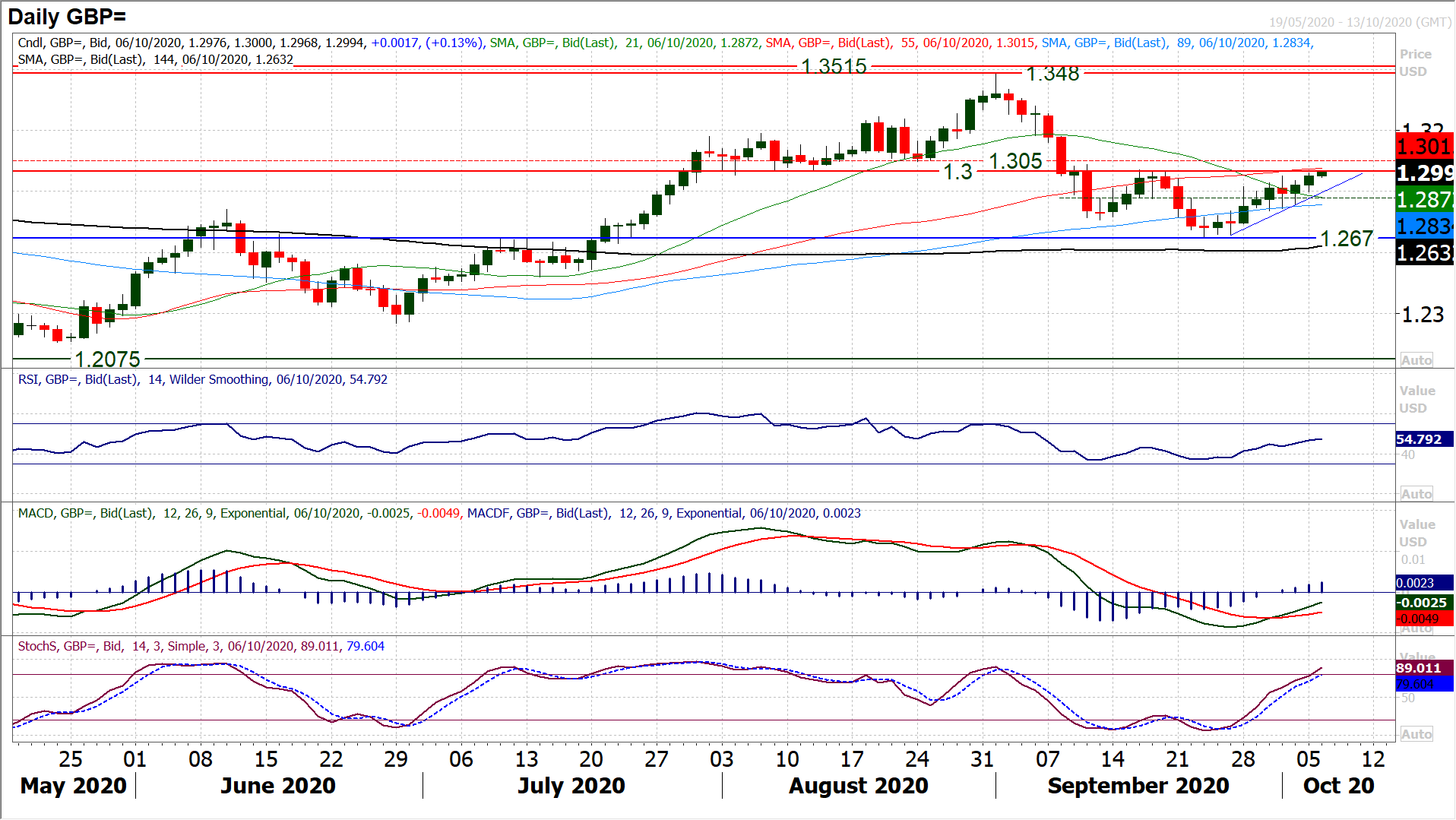Click the June 2020 month label
Viewport: 1456px width, 820px height.
click(278, 786)
